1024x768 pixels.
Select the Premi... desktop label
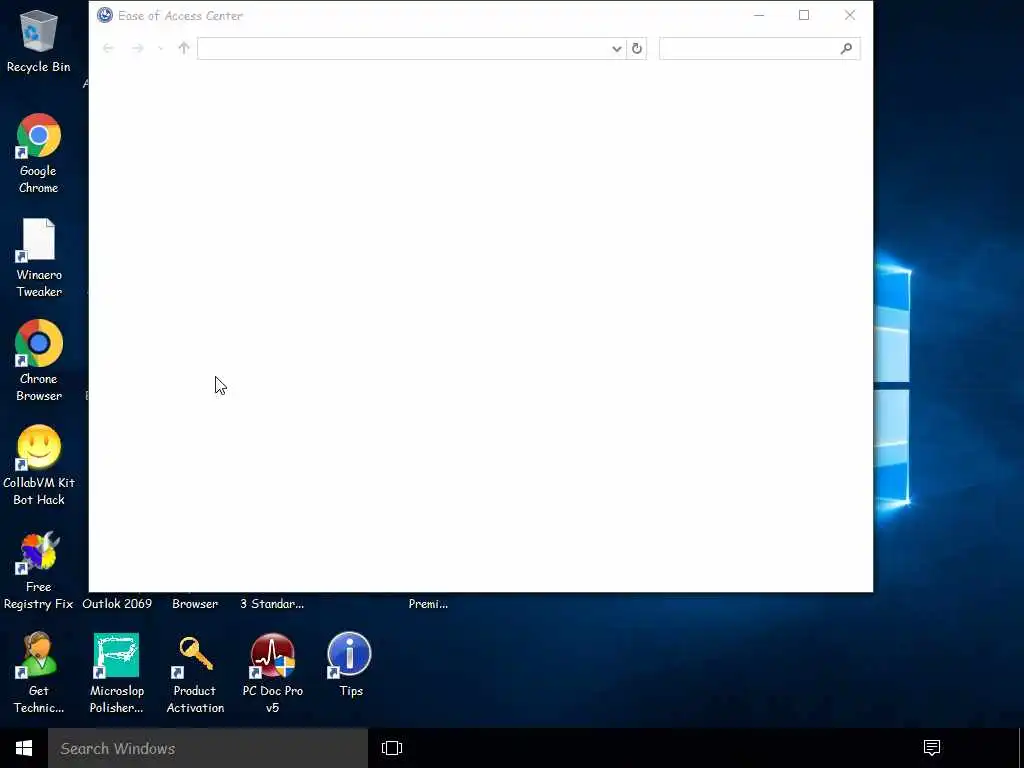coord(428,603)
